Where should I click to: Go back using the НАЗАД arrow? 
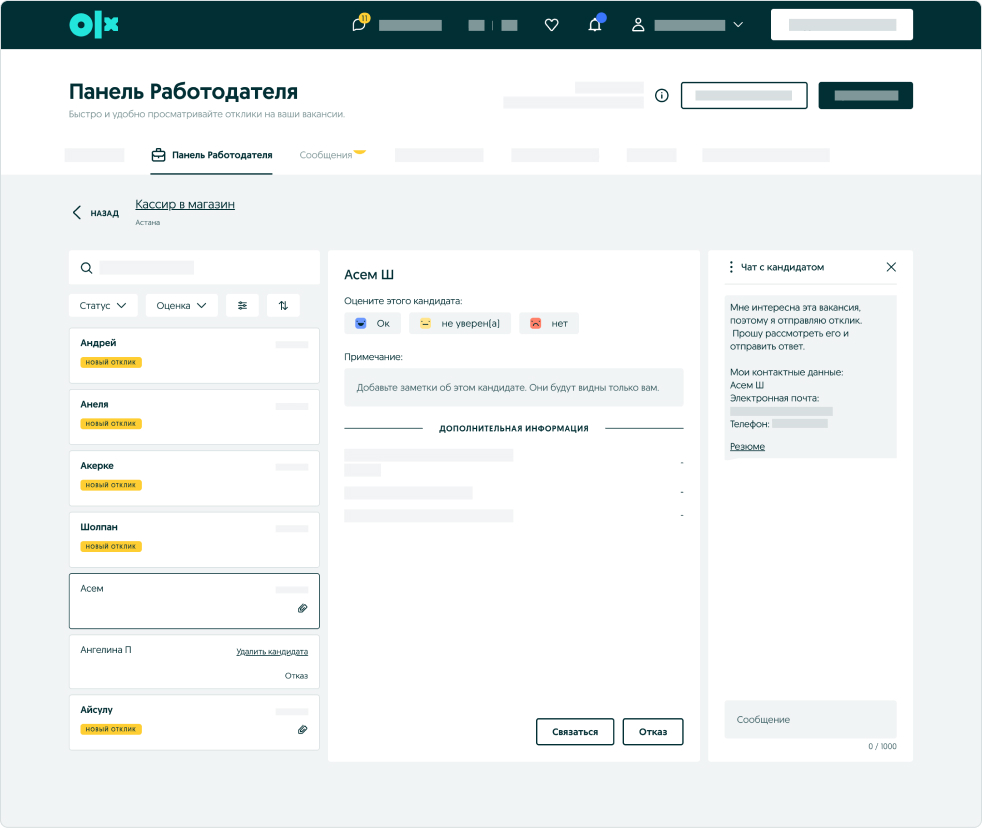pos(76,213)
